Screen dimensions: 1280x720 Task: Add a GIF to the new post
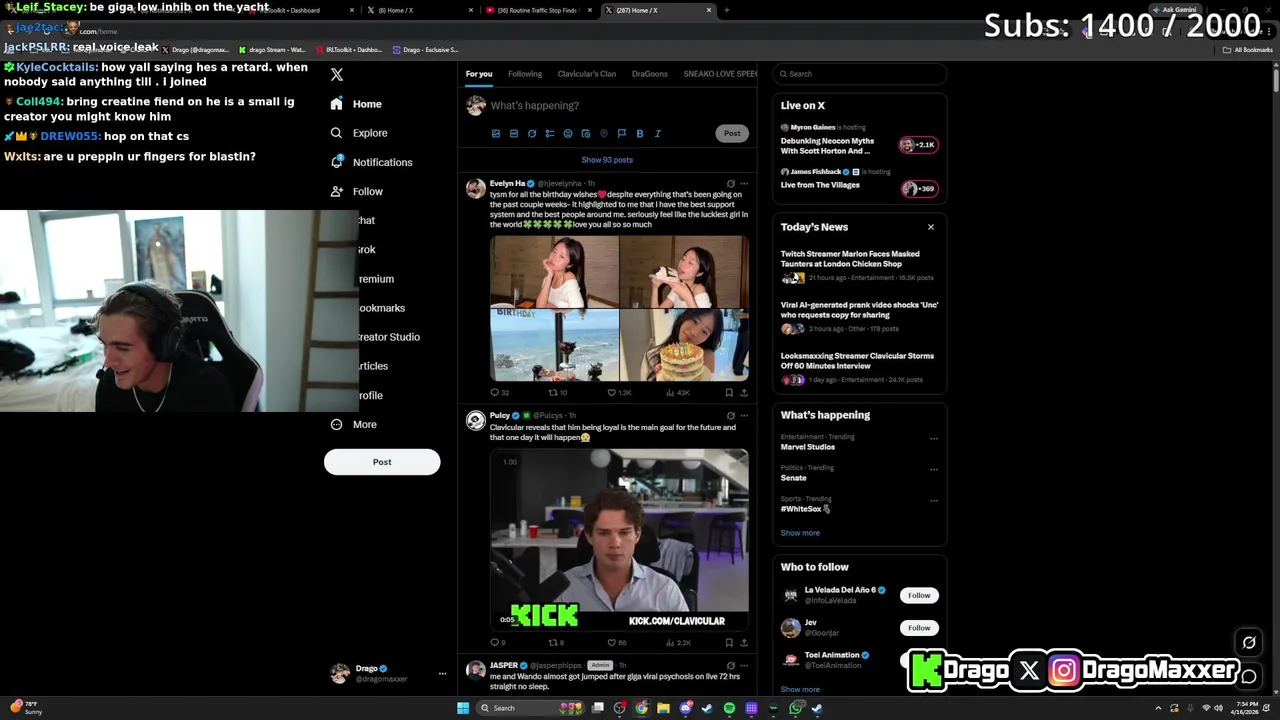[514, 133]
